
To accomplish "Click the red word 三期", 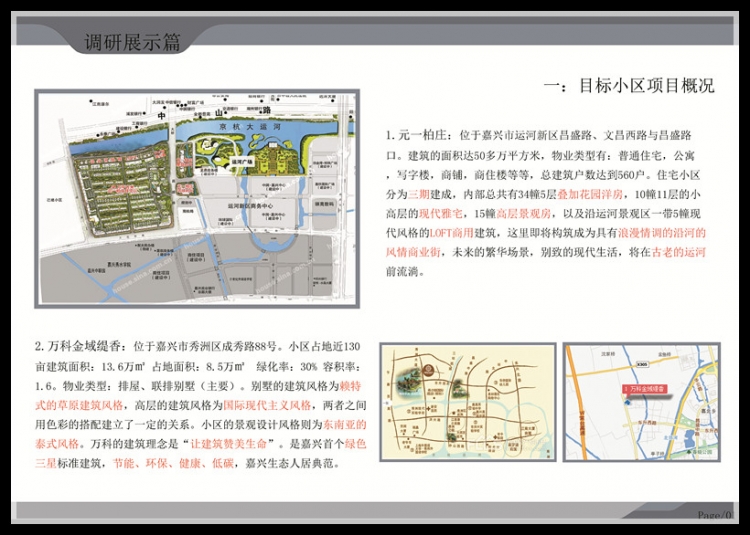I will pyautogui.click(x=419, y=194).
